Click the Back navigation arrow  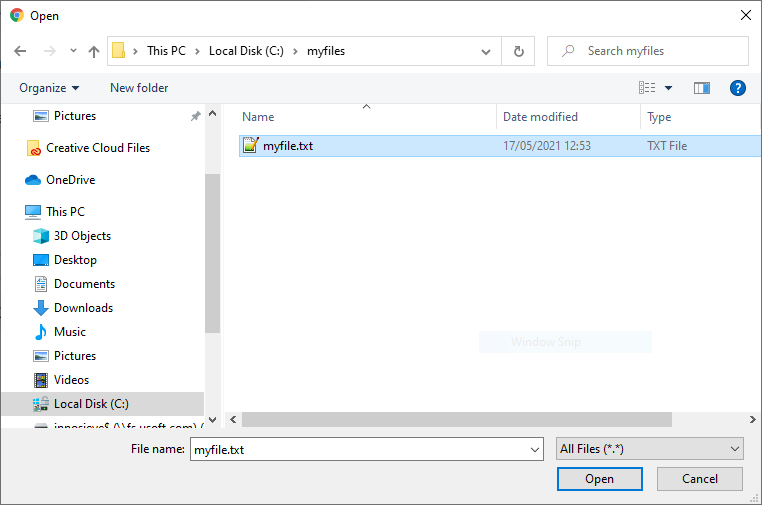21,51
